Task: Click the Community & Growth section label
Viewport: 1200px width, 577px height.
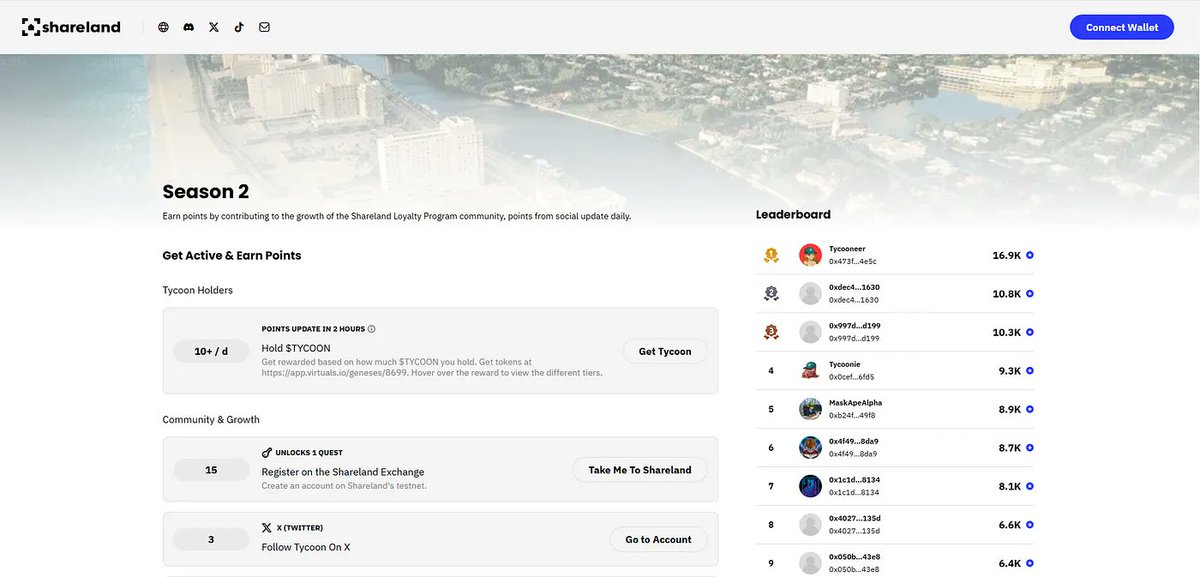Action: [x=211, y=419]
